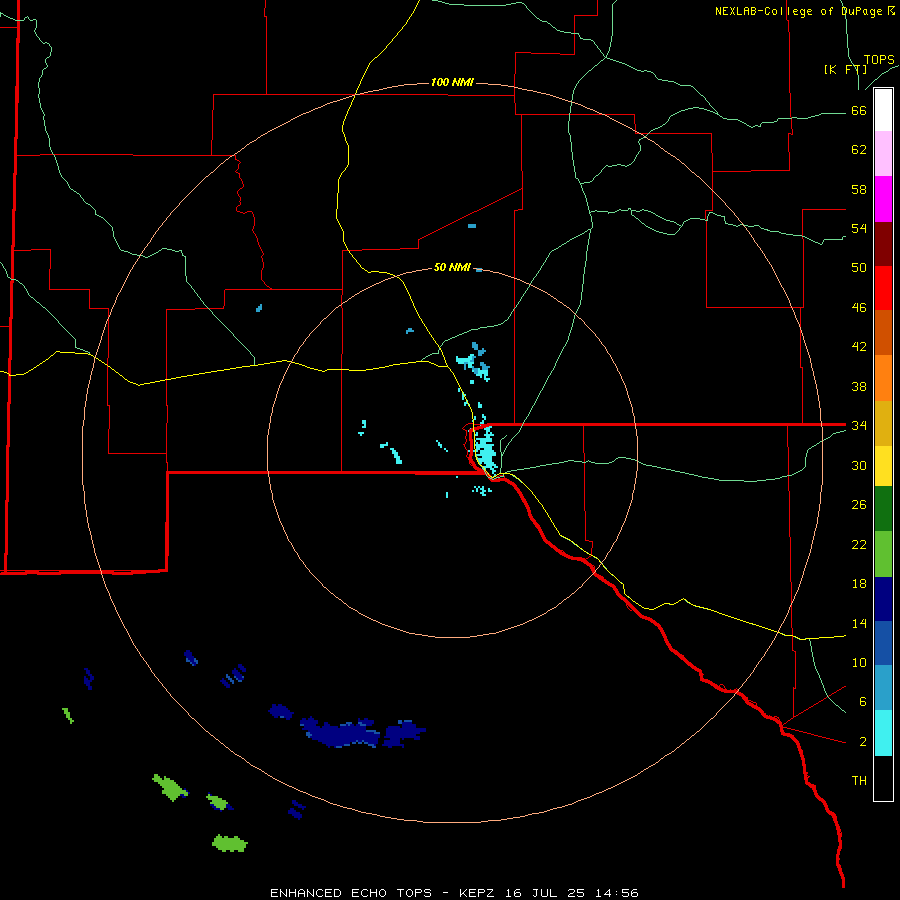Click the lowest green echo blob
900x900 pixels.
tap(230, 843)
